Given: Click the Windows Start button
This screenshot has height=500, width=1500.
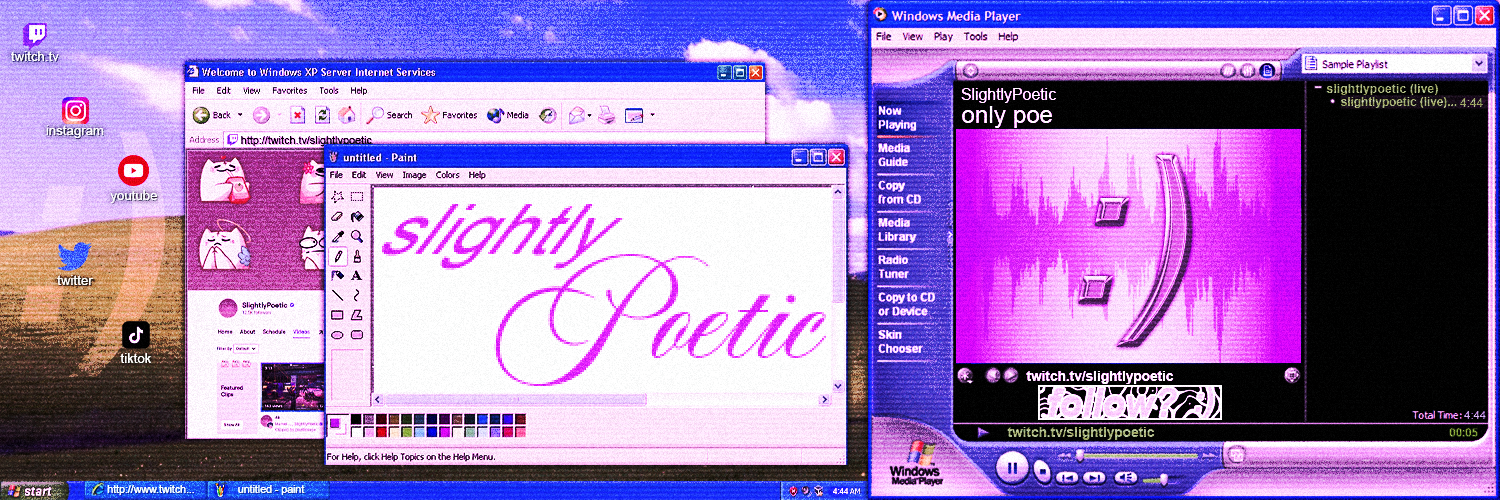Looking at the screenshot, I should tap(33, 491).
